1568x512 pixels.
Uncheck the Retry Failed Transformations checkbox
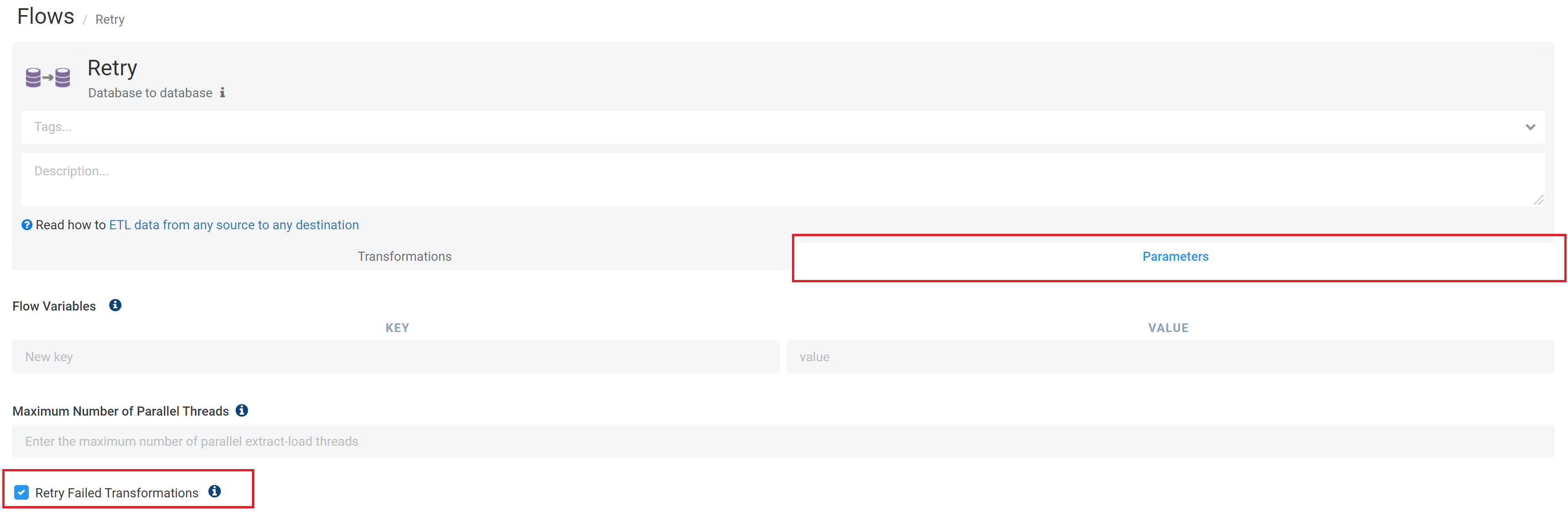click(22, 492)
